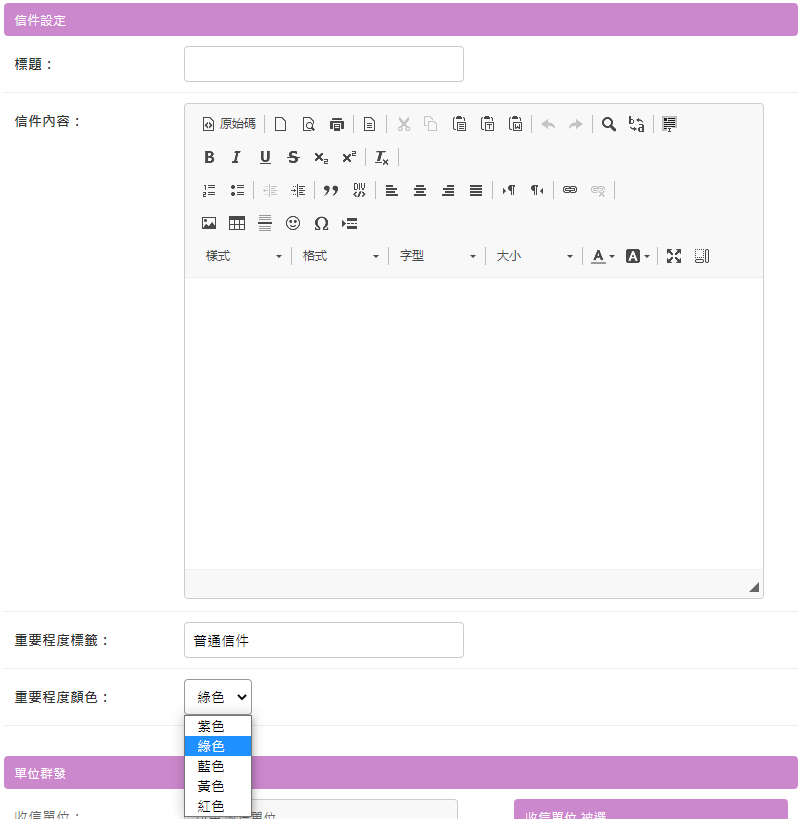Open the find search tool
The height and width of the screenshot is (819, 811).
pos(608,124)
